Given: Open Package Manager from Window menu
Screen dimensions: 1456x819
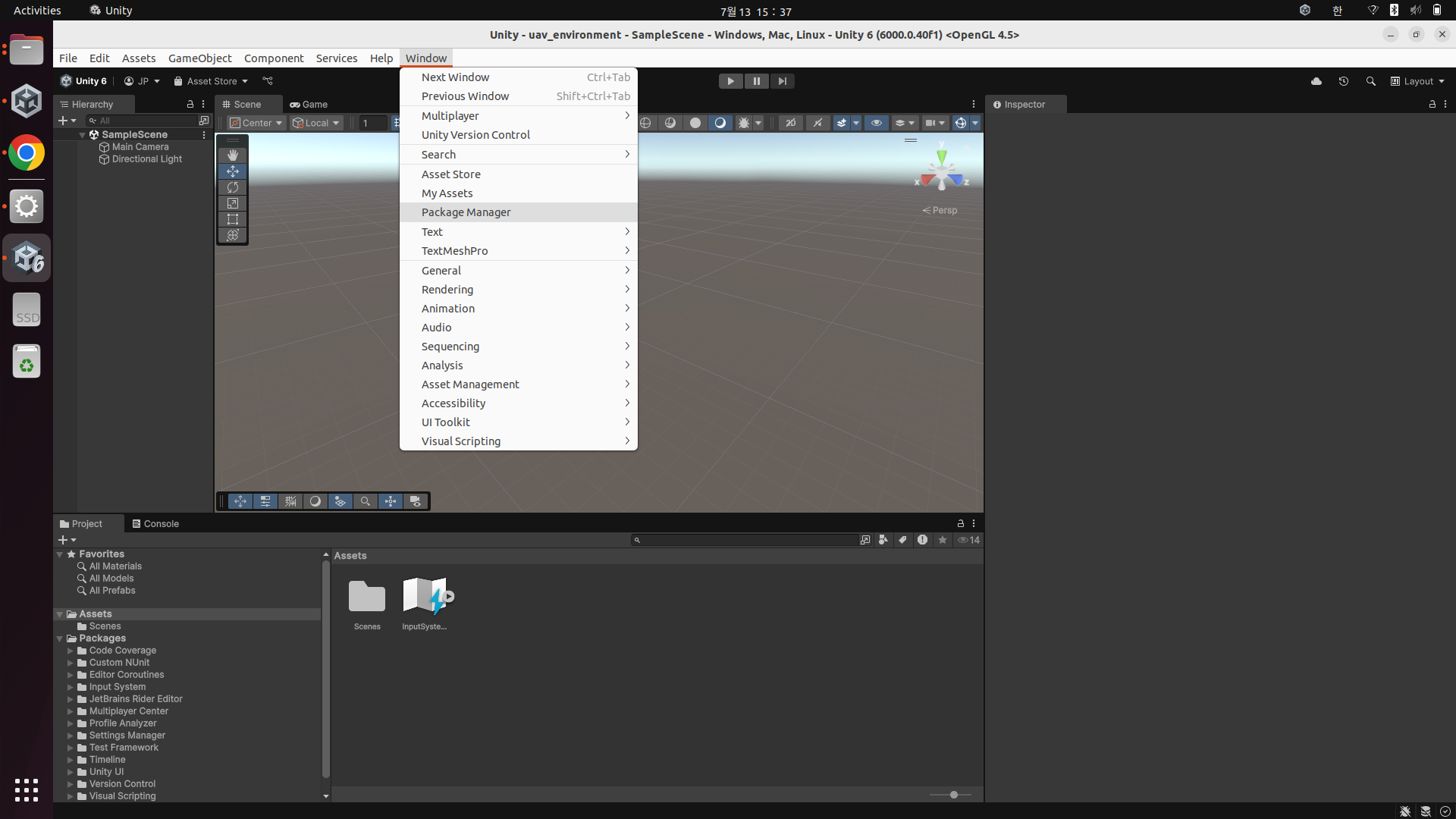Looking at the screenshot, I should tap(466, 212).
